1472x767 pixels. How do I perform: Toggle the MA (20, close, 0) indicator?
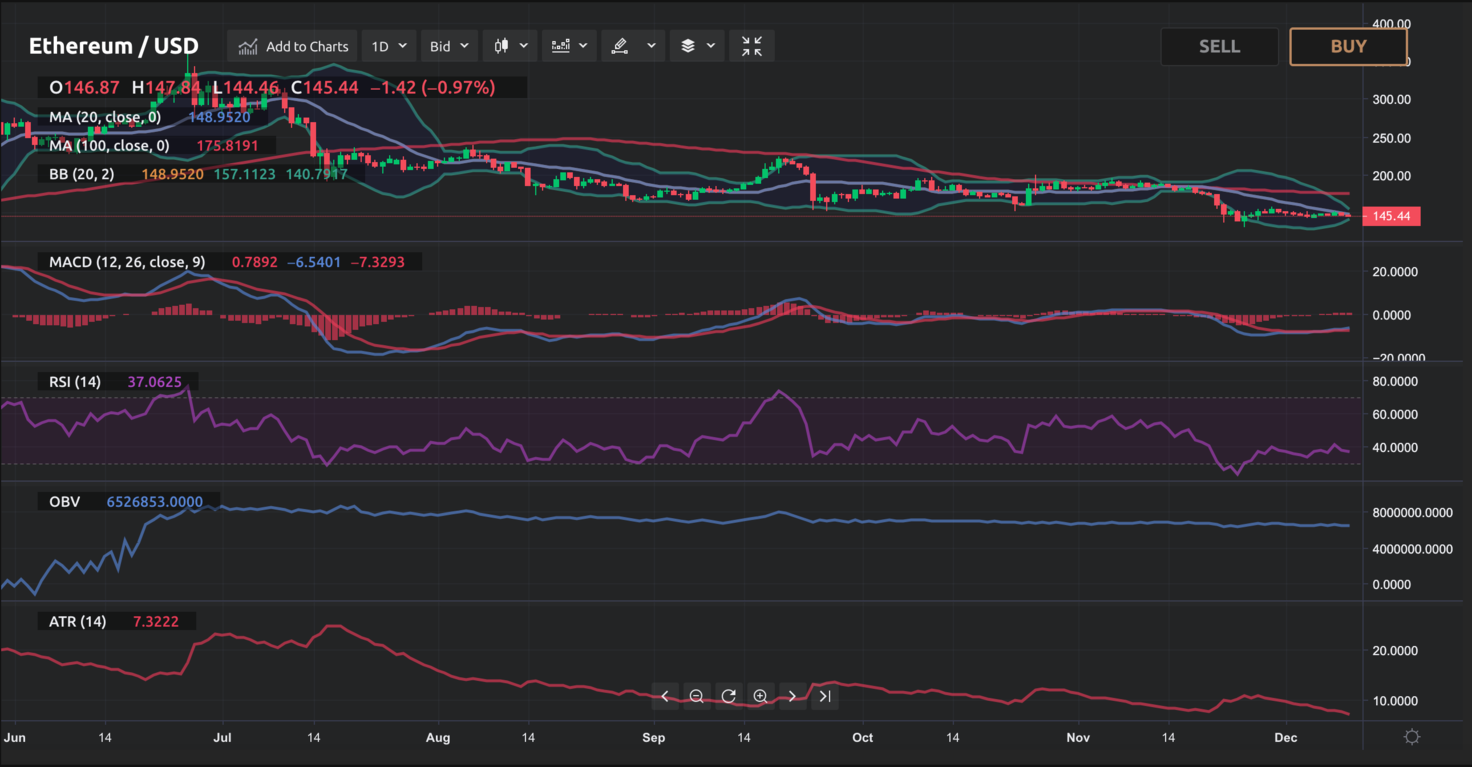coord(105,117)
